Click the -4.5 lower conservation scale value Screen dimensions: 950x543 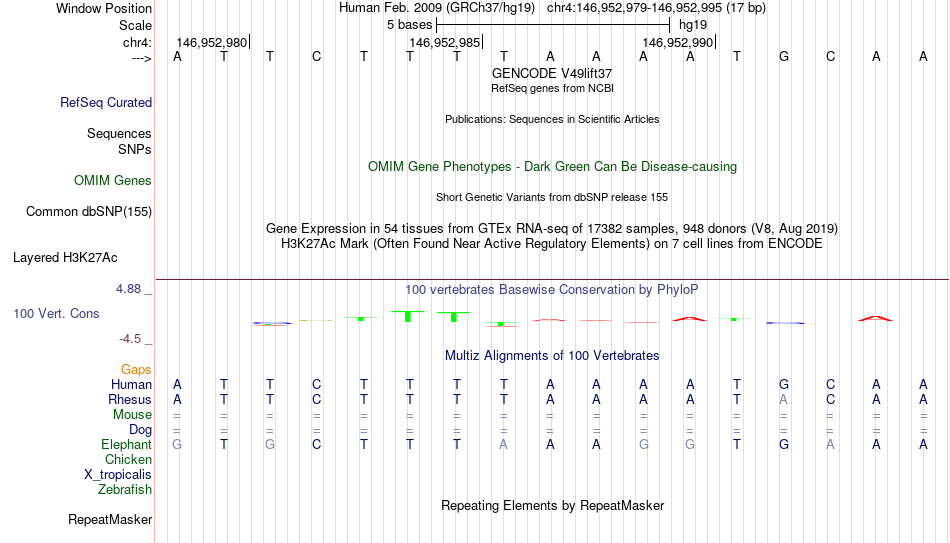point(130,339)
